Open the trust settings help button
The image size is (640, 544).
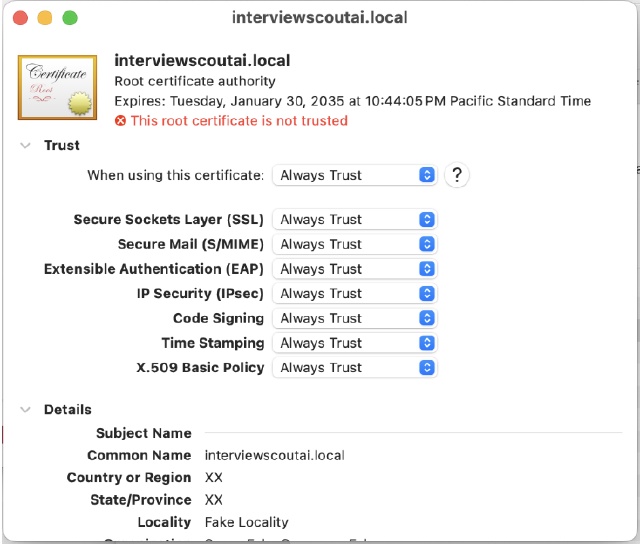pyautogui.click(x=456, y=175)
